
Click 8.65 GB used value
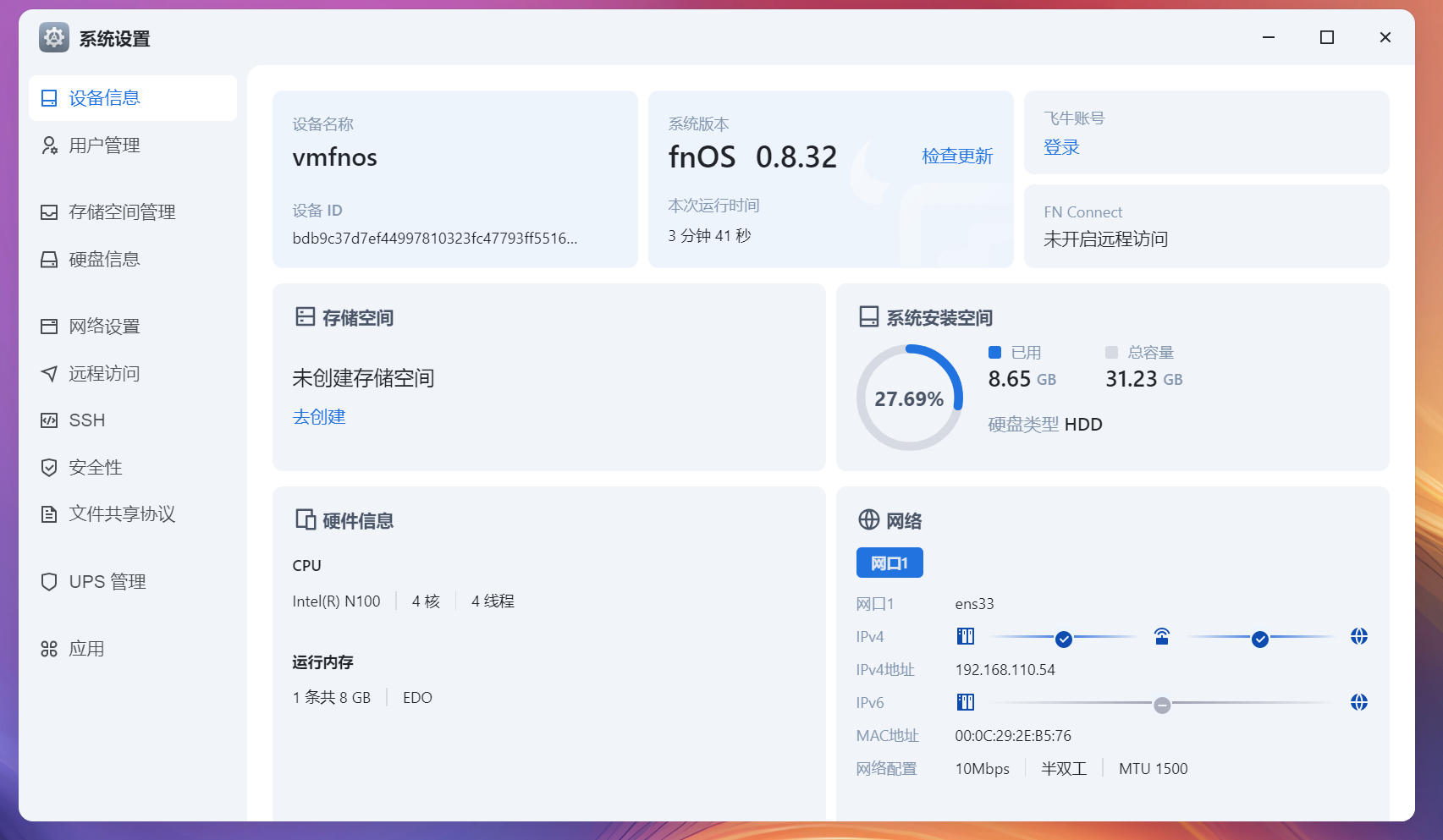1022,379
